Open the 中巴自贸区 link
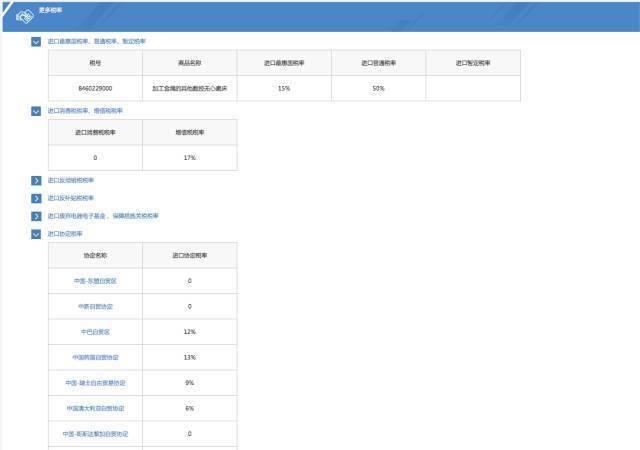 95,332
